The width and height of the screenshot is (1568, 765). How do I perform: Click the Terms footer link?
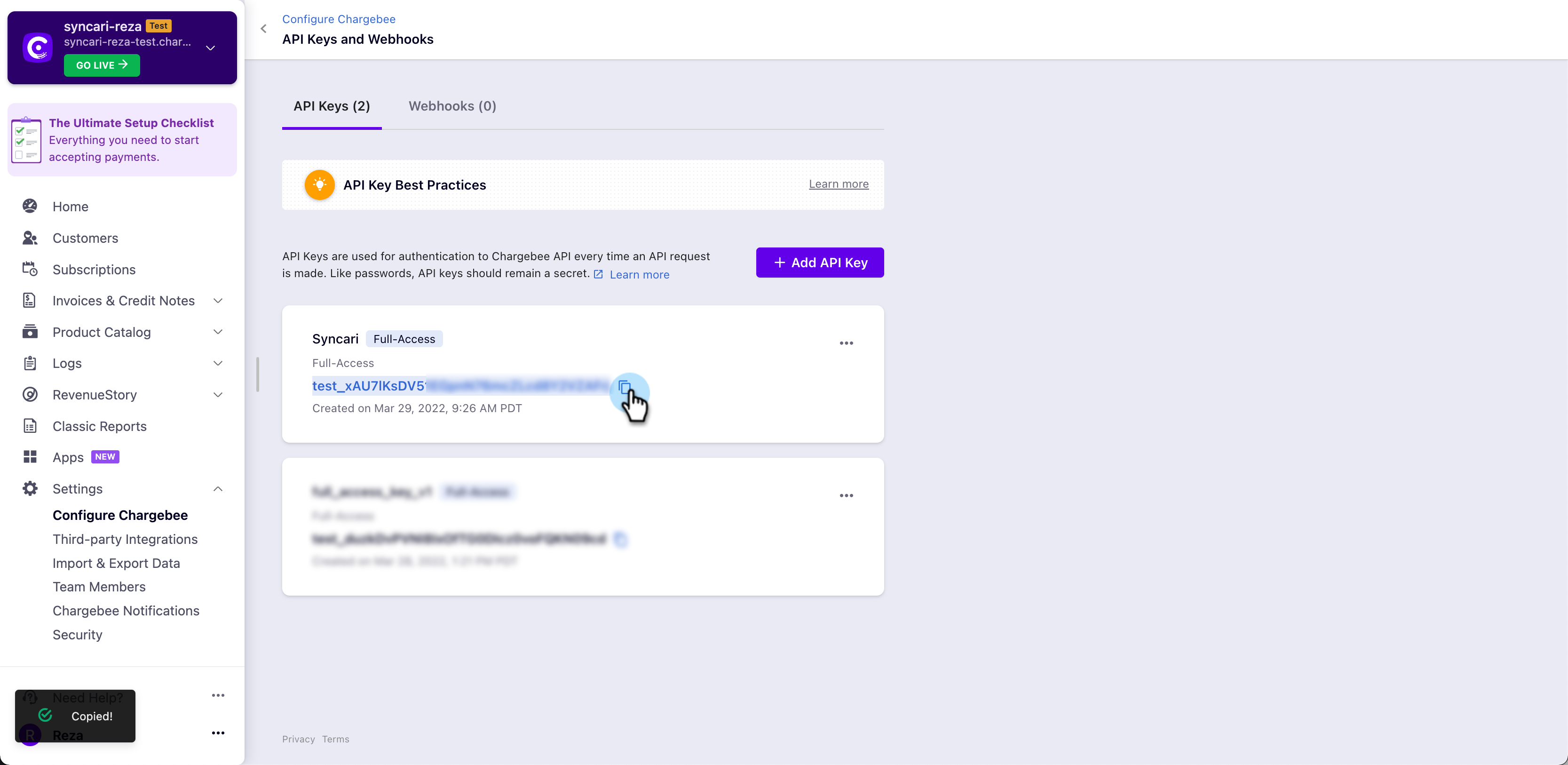tap(335, 740)
